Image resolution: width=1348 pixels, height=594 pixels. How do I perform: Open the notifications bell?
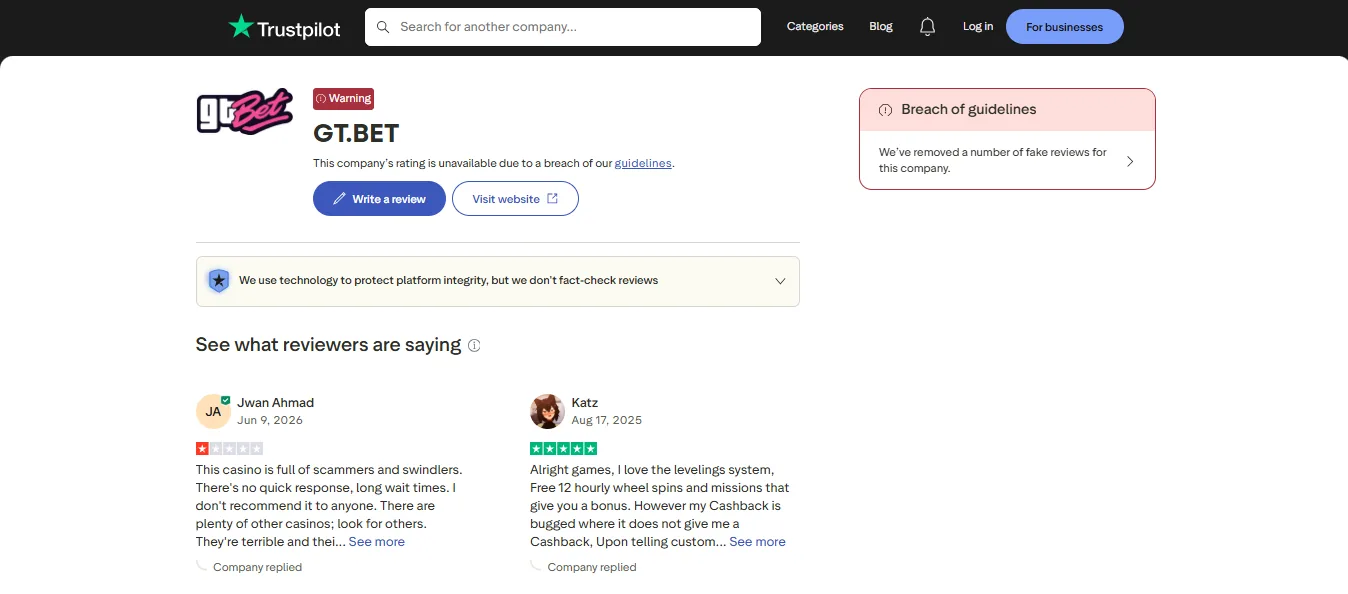[927, 27]
